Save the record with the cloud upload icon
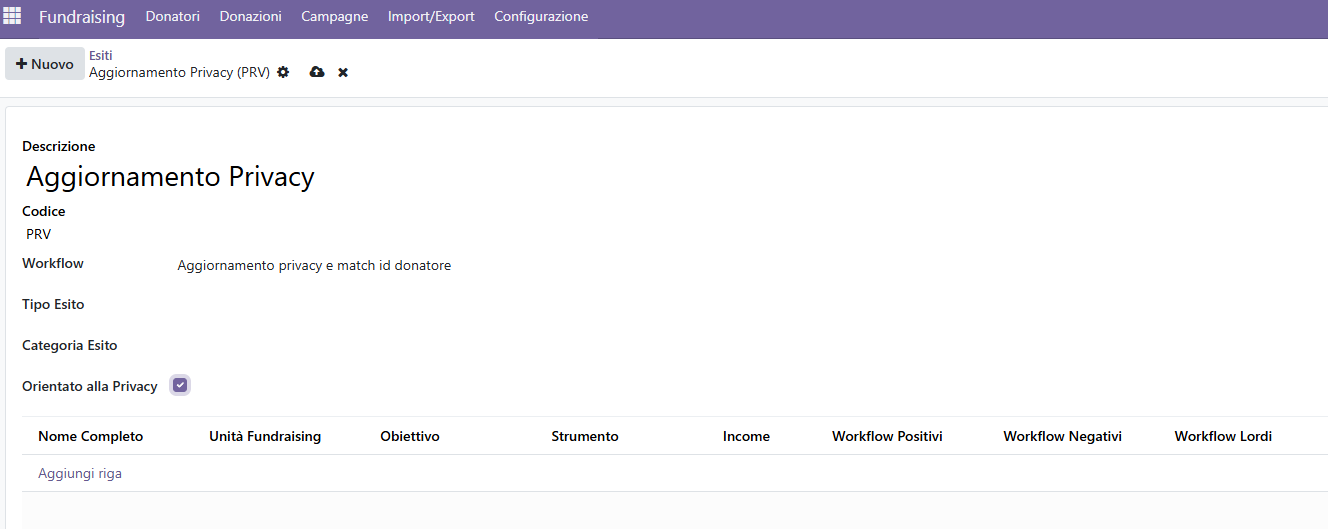Image resolution: width=1328 pixels, height=529 pixels. [317, 72]
